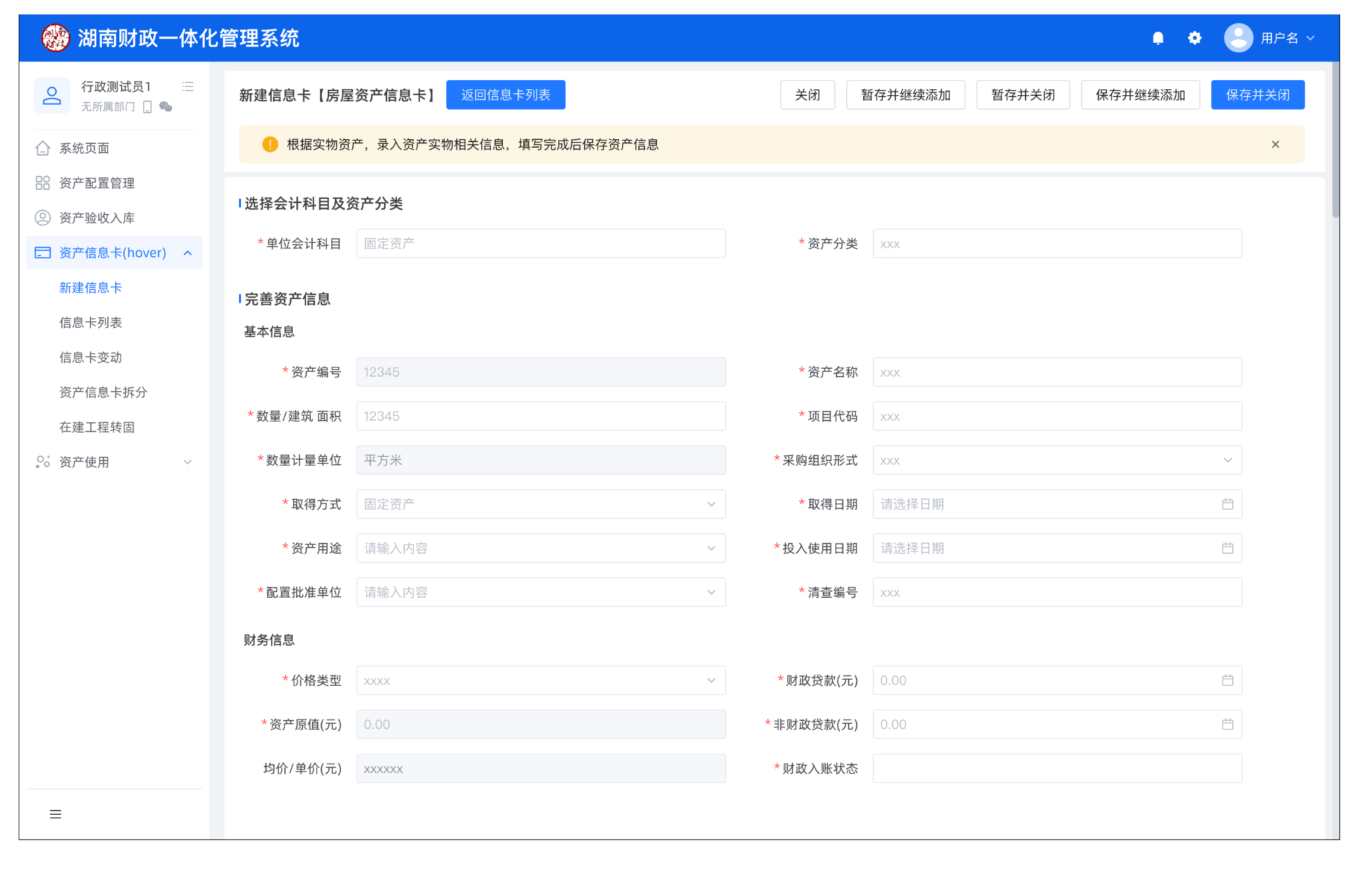Open the 采购组织形式 dropdown
1372x875 pixels.
pos(1056,460)
